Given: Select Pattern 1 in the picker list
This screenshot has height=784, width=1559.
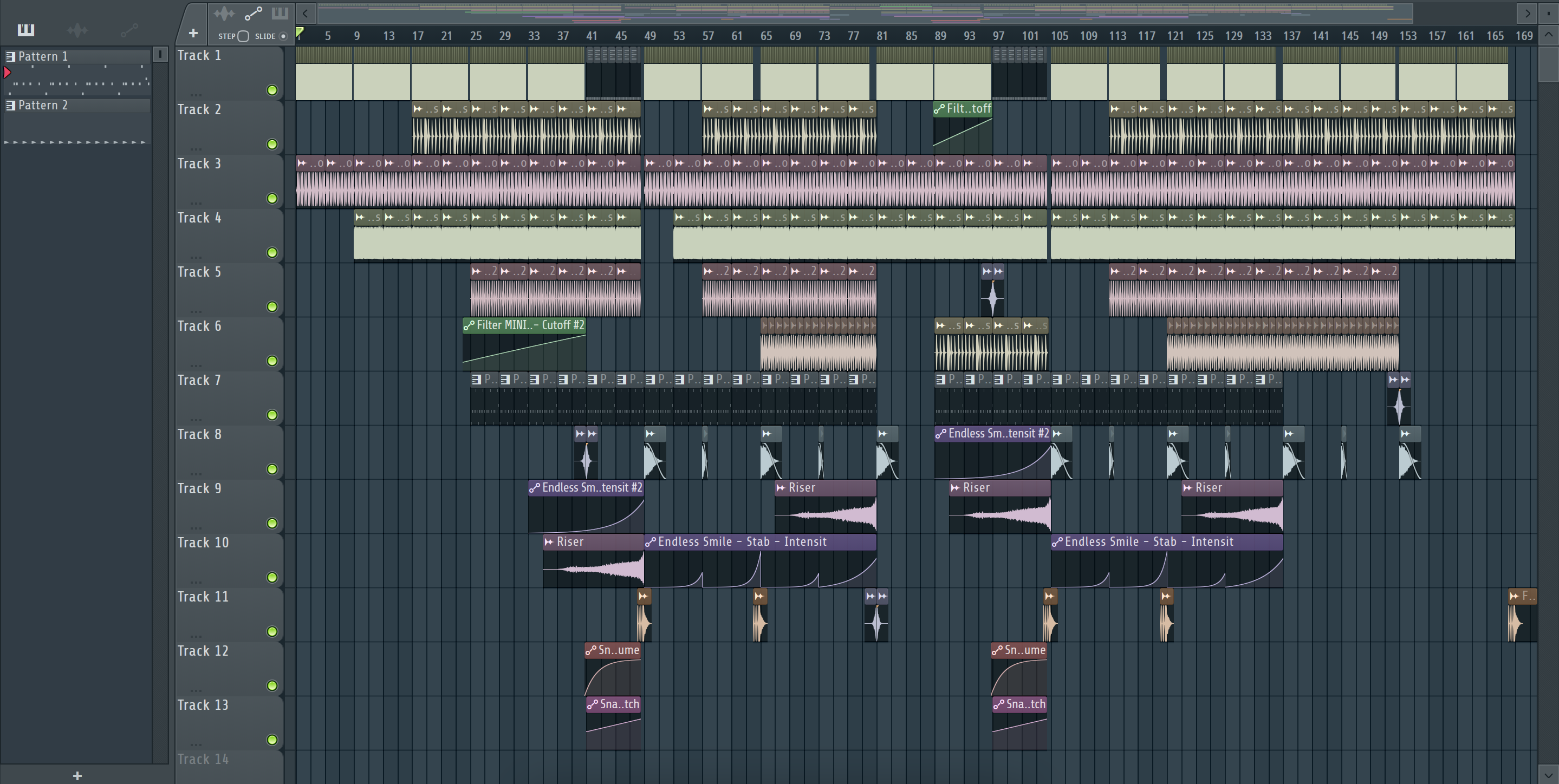Looking at the screenshot, I should pos(77,56).
